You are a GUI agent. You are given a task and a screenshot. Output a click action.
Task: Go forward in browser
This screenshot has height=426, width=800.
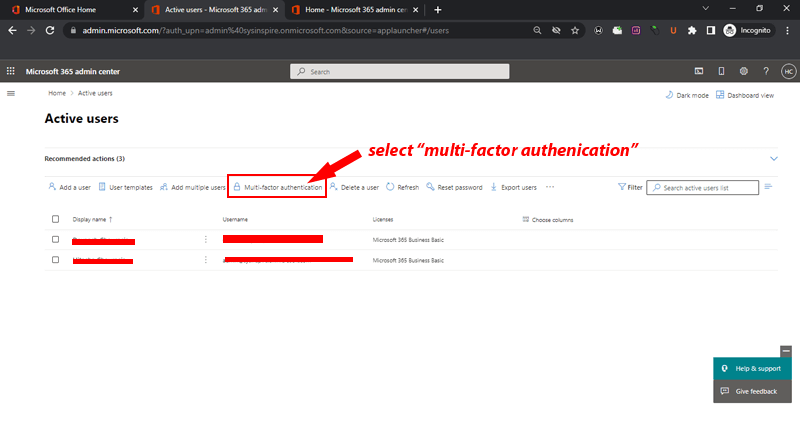pos(31,31)
